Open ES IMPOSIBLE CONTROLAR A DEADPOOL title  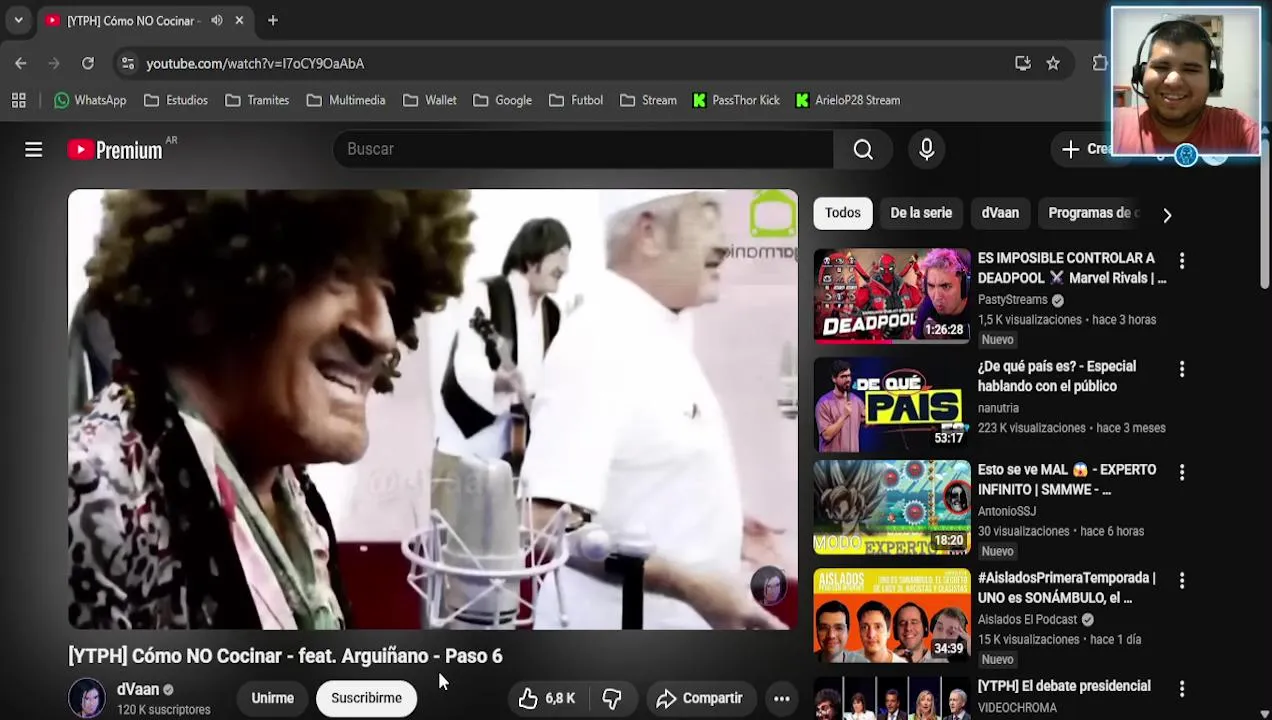(x=1072, y=268)
